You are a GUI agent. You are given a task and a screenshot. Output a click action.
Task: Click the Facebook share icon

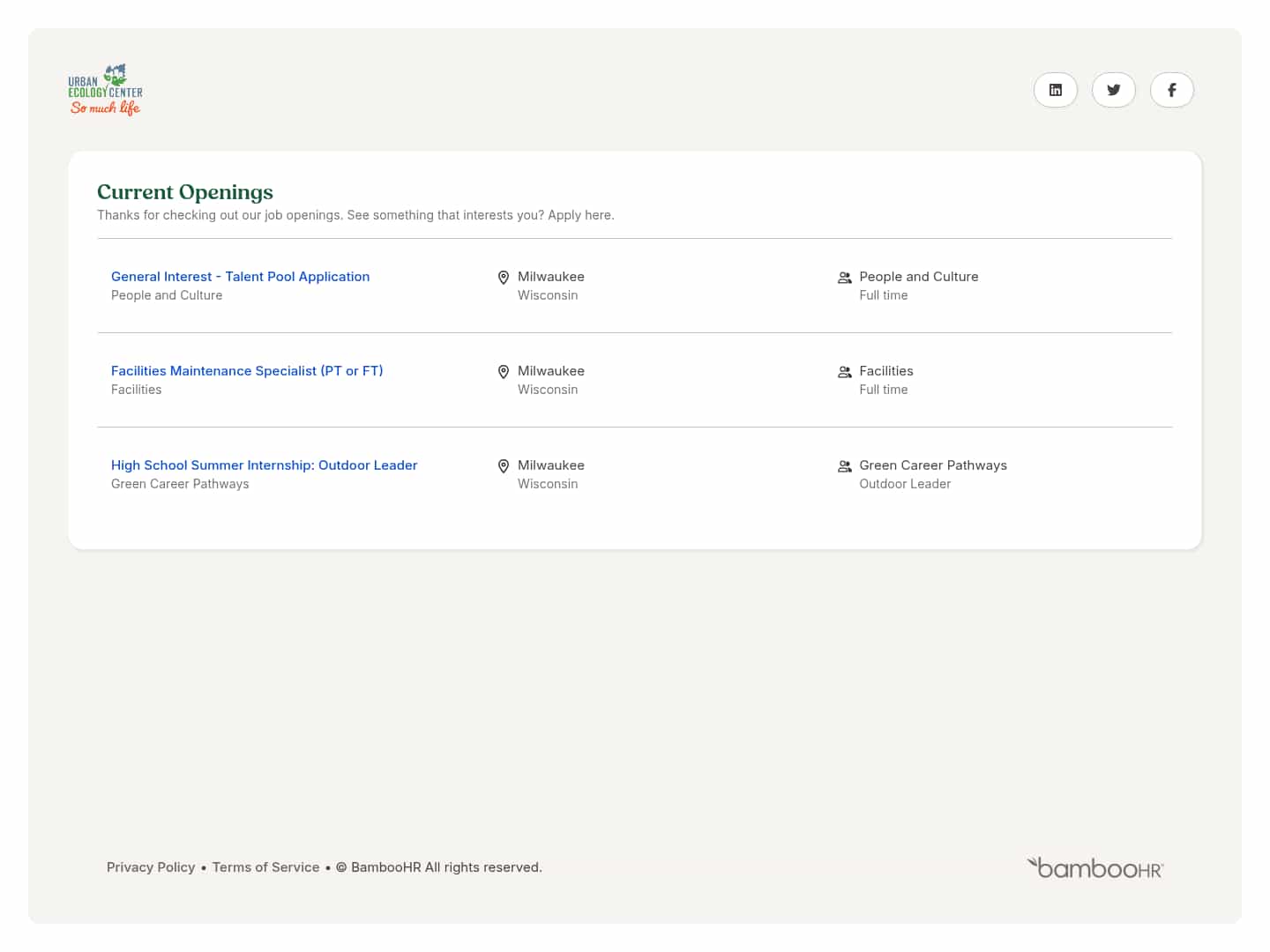point(1172,89)
